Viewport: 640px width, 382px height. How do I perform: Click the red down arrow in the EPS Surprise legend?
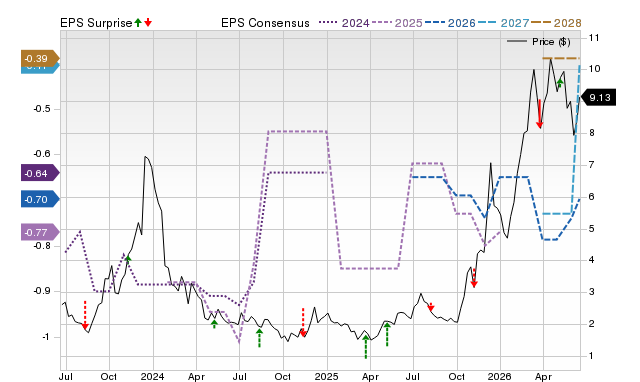coord(148,22)
